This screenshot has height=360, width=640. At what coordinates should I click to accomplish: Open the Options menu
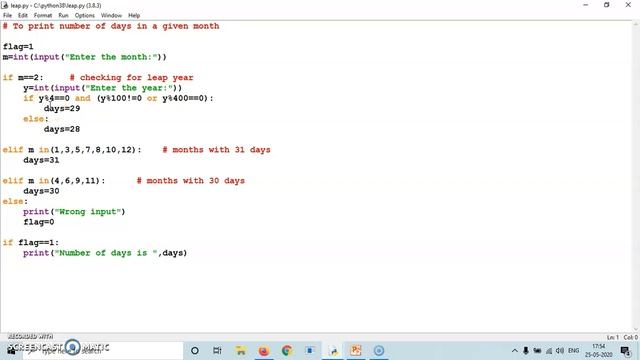point(84,16)
